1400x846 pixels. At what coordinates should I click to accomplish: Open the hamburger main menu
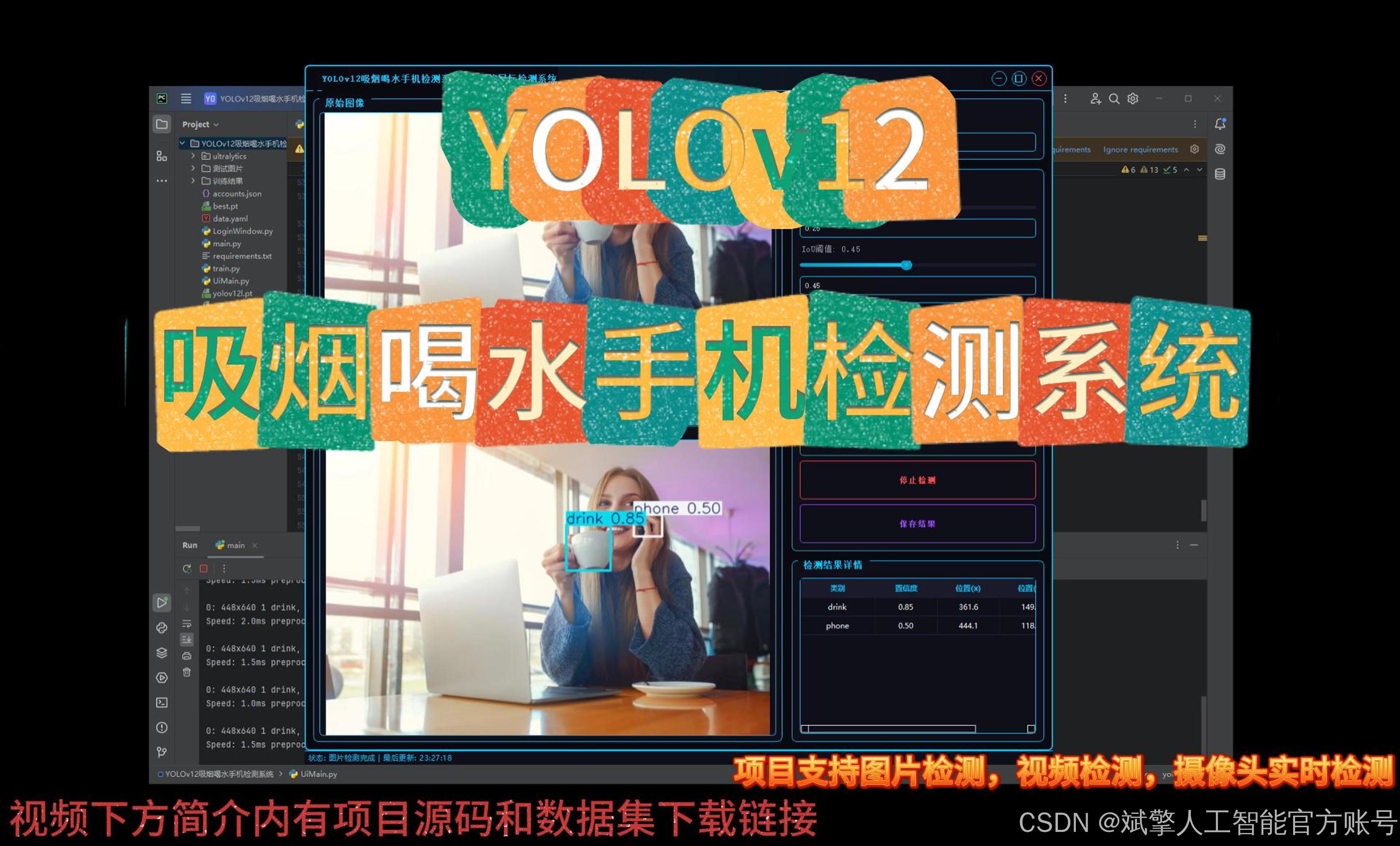pos(186,98)
